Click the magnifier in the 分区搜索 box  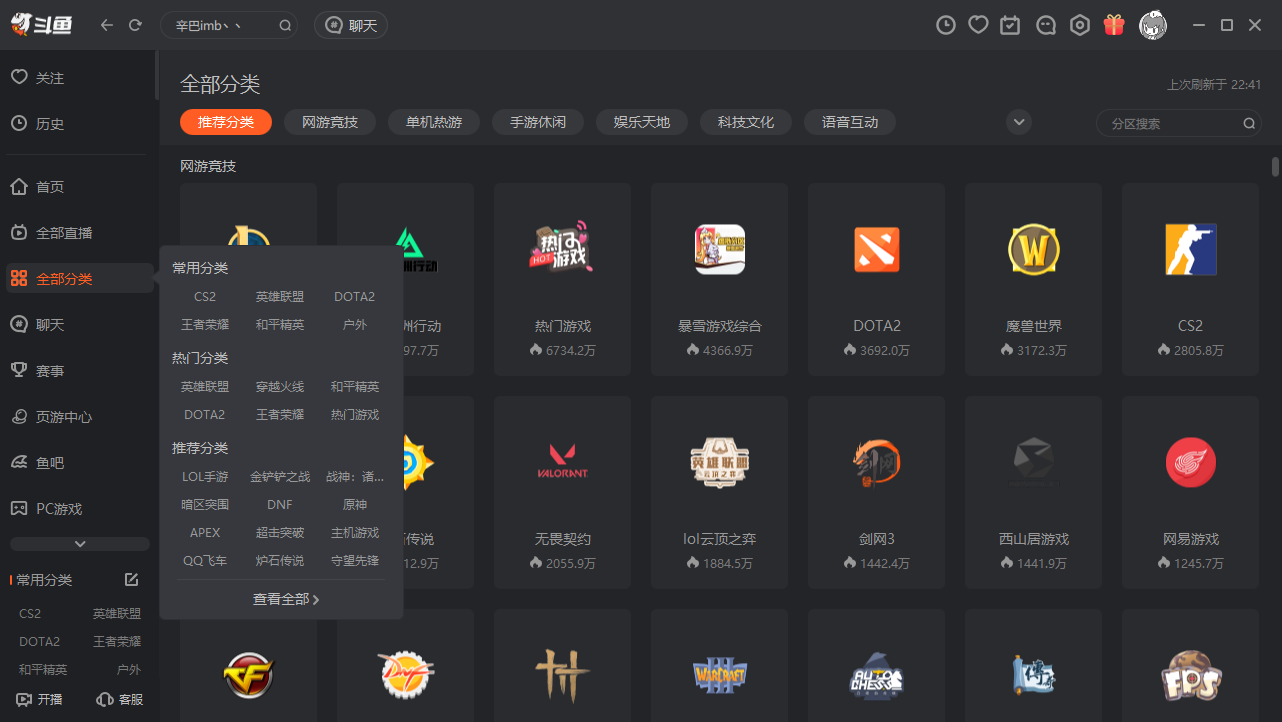(x=1249, y=124)
